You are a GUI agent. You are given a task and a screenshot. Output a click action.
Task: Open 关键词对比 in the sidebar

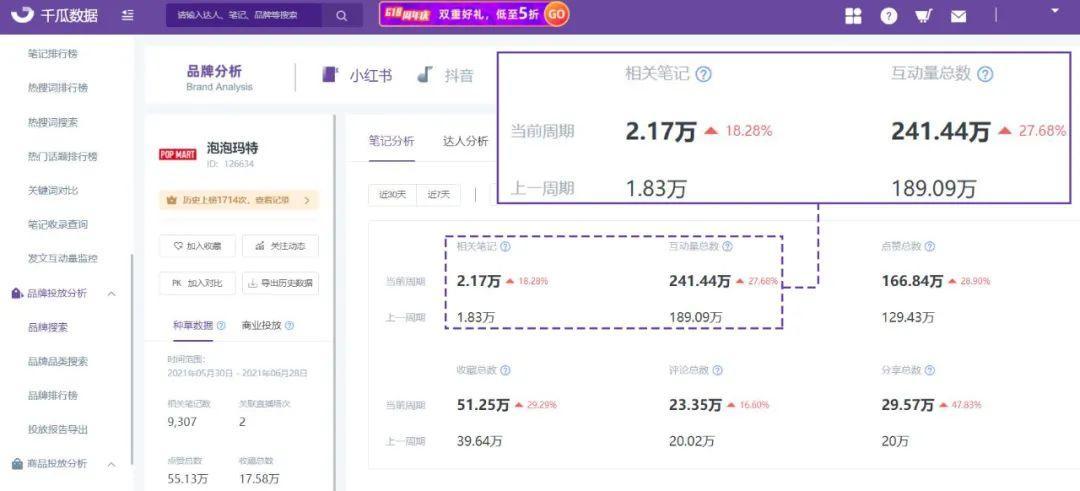click(x=53, y=190)
